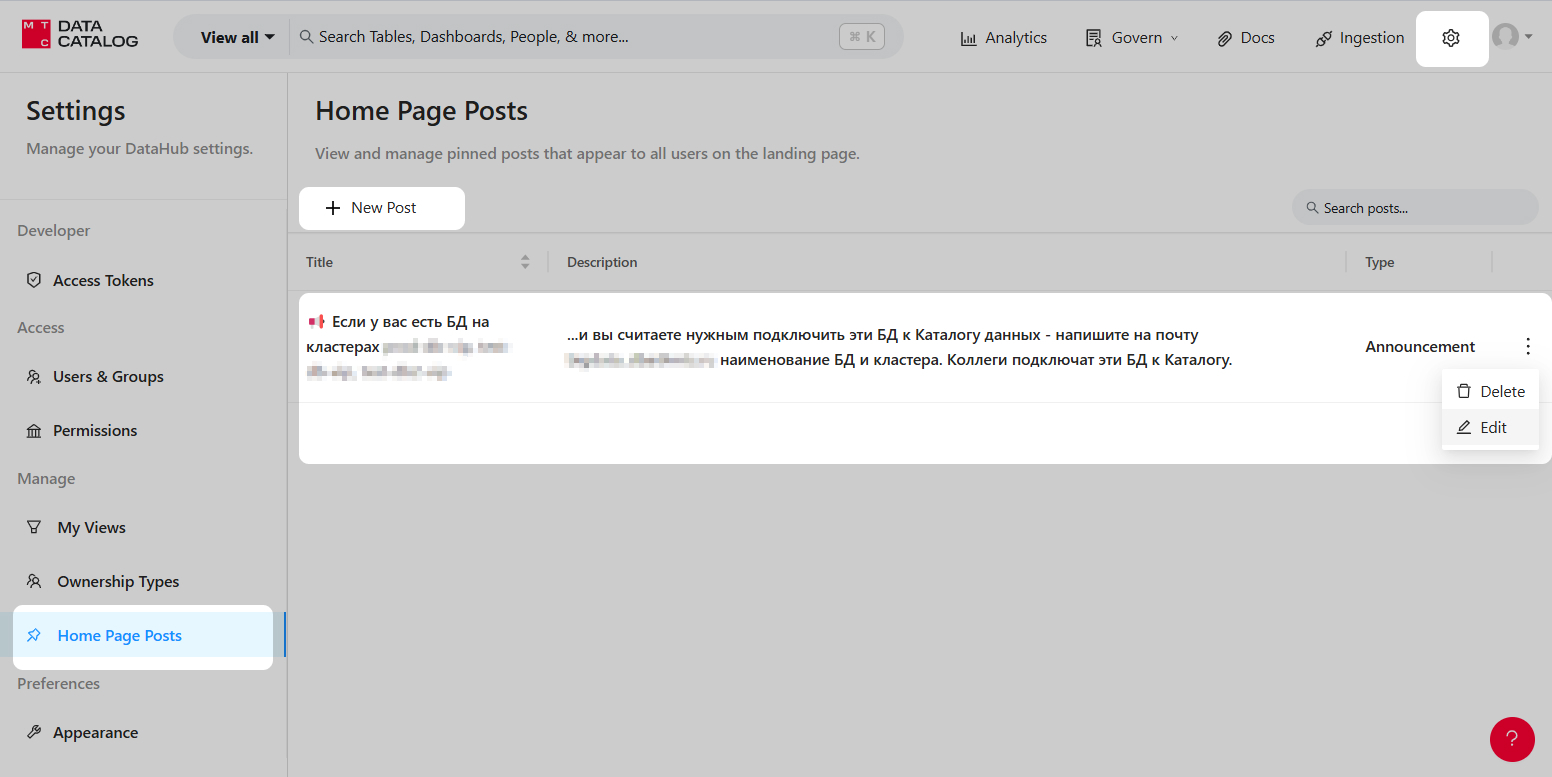
Task: Open the profile dropdown arrow next to avatar
Action: (1528, 37)
